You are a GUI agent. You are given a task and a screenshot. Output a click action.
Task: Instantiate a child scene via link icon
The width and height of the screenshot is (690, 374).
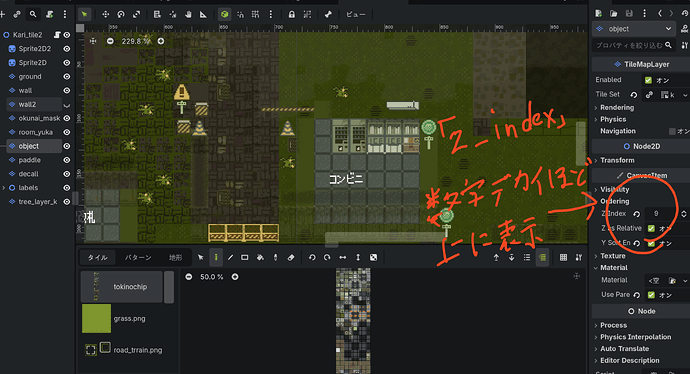tap(17, 15)
